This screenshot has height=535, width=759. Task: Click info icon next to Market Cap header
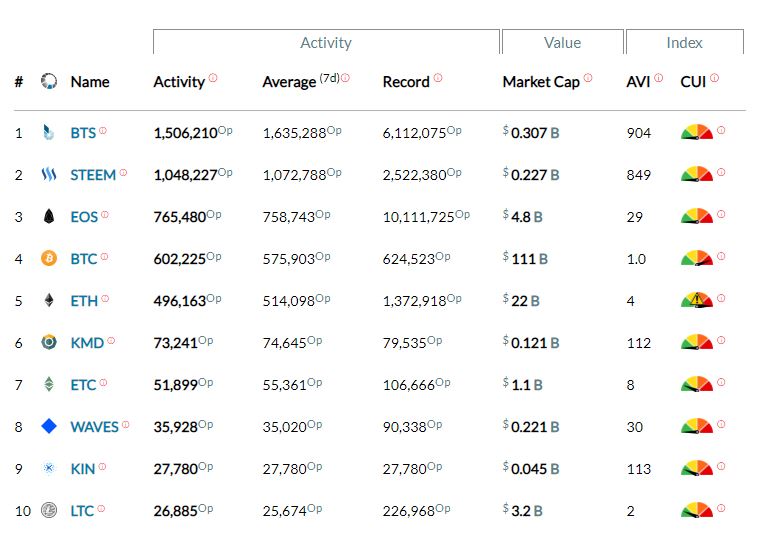point(588,77)
